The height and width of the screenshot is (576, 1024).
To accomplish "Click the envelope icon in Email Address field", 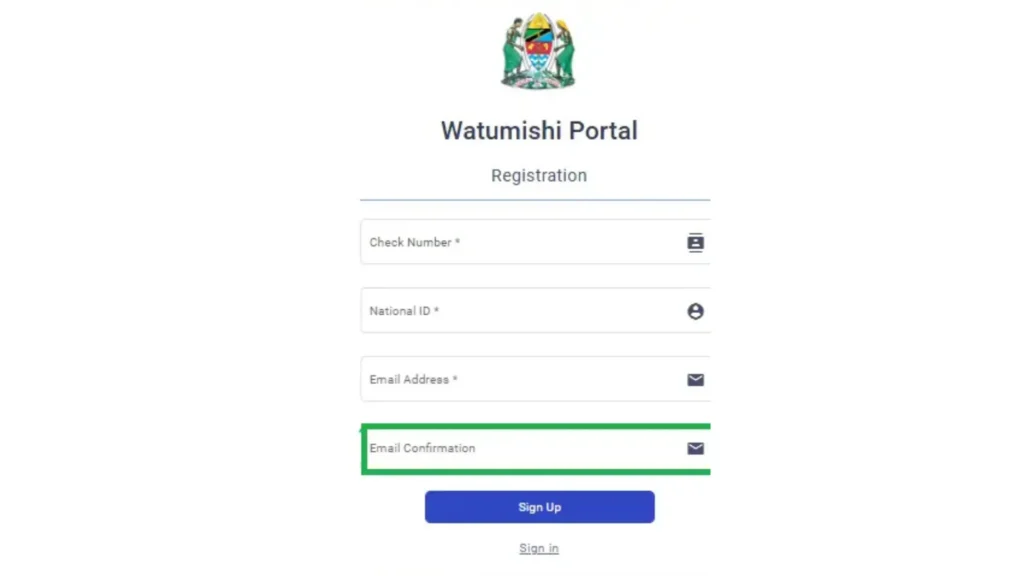I will [696, 379].
